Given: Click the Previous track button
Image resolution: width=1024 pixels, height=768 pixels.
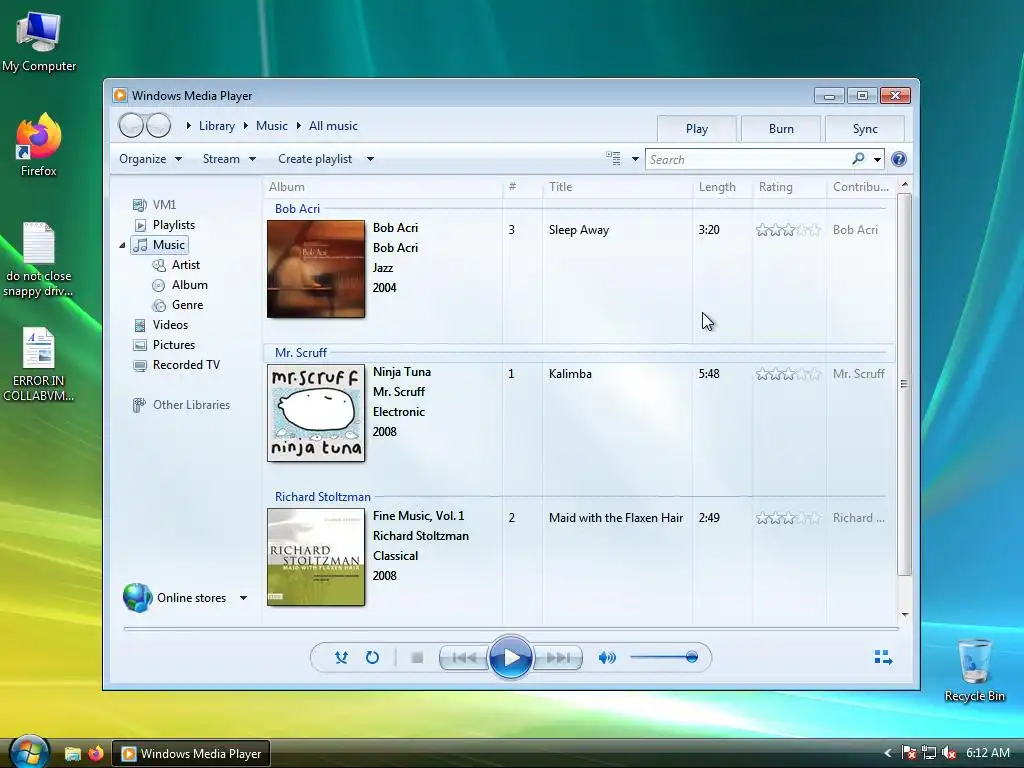Looking at the screenshot, I should 464,658.
